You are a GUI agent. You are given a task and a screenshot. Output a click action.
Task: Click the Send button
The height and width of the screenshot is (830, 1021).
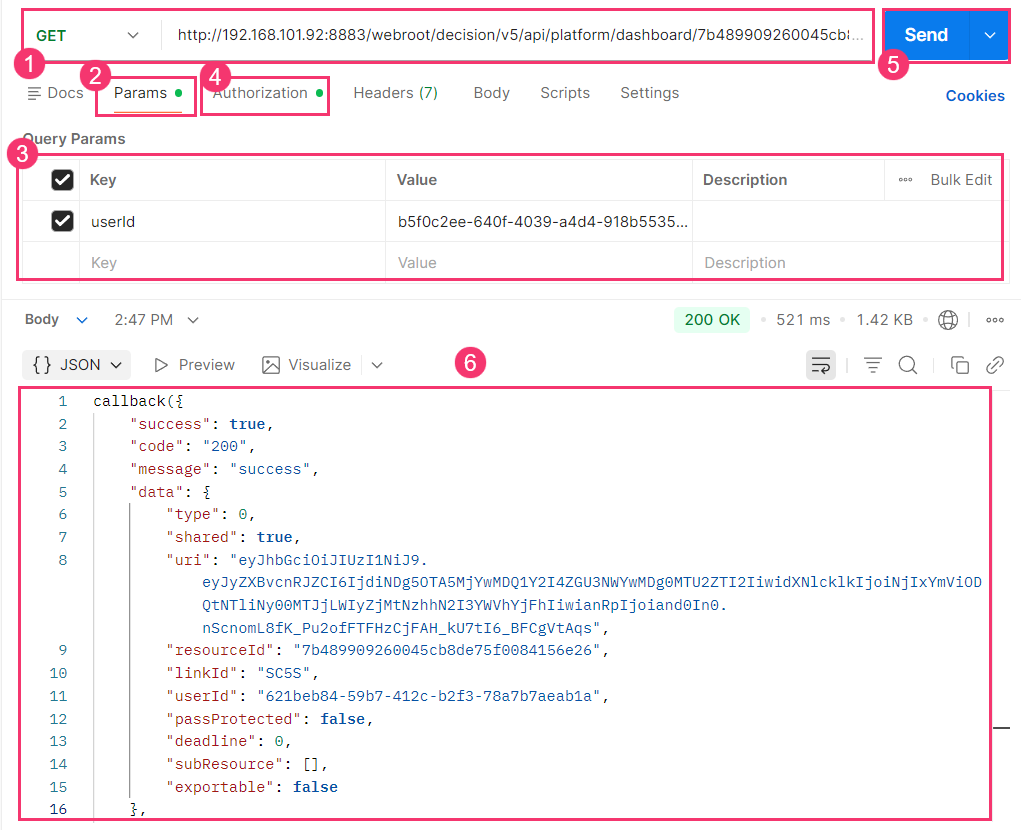pos(926,35)
